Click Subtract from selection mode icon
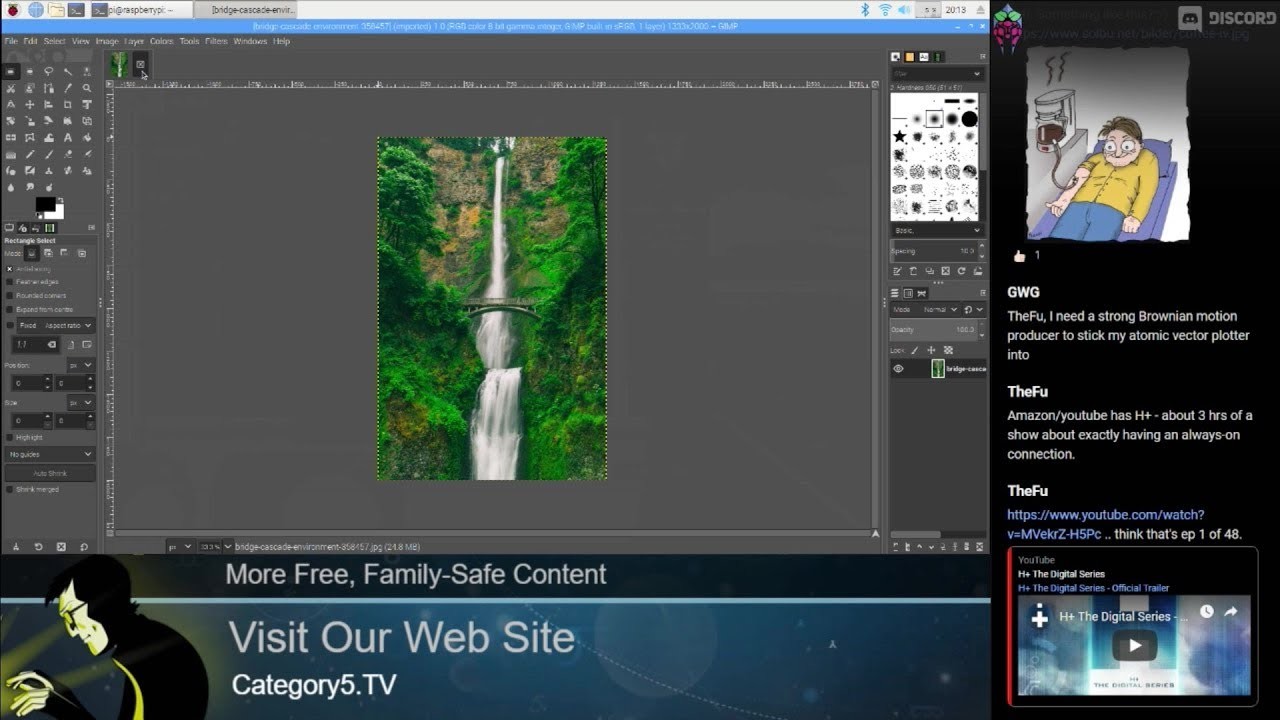 (x=63, y=253)
